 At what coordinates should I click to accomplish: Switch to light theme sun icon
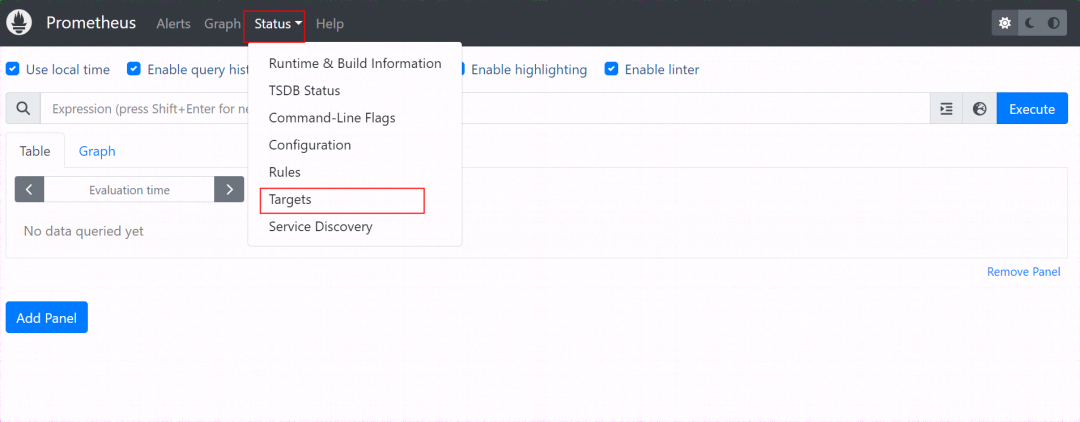(x=1005, y=23)
